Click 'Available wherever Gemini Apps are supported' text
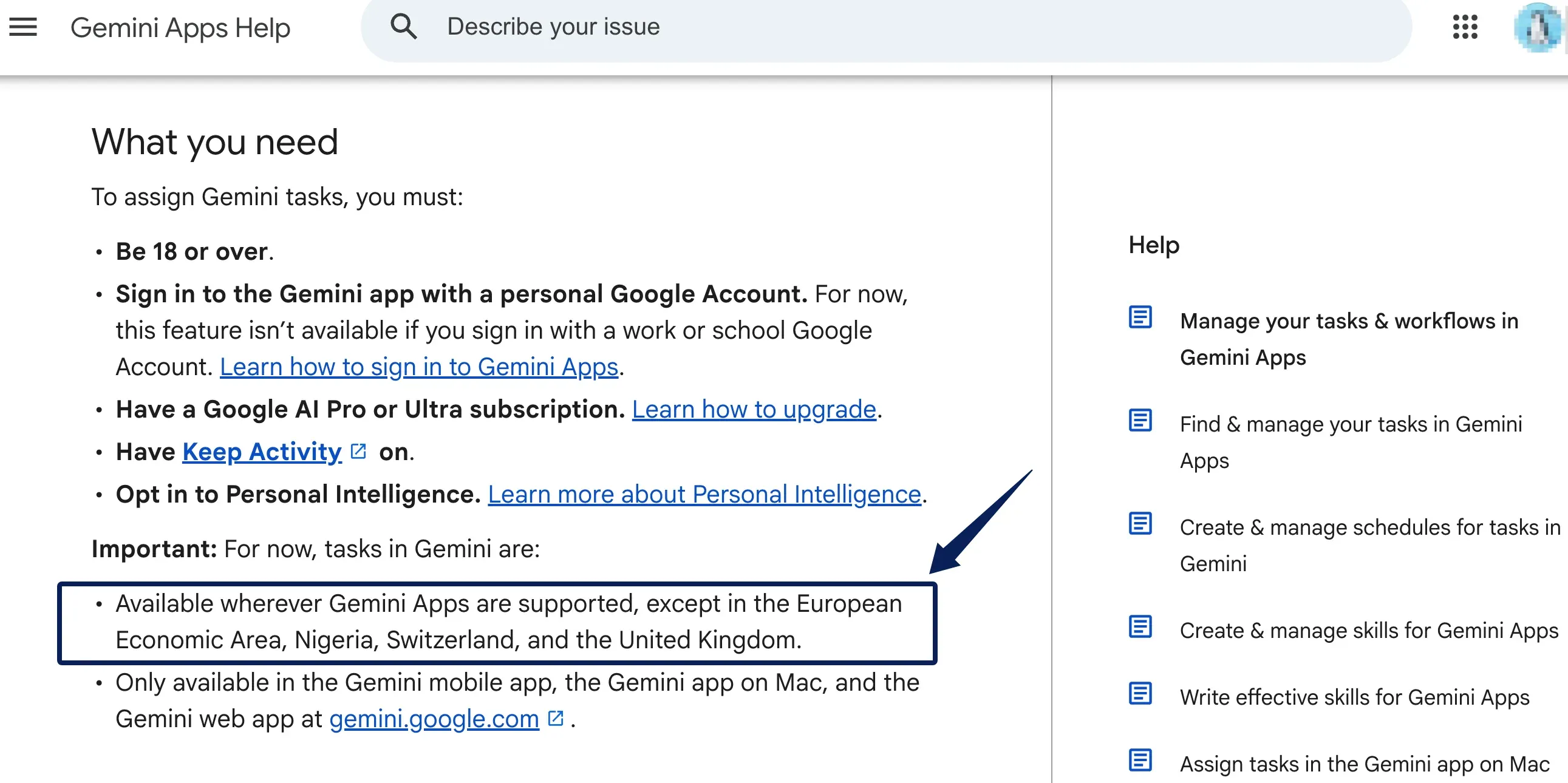The width and height of the screenshot is (1568, 783). 509,622
